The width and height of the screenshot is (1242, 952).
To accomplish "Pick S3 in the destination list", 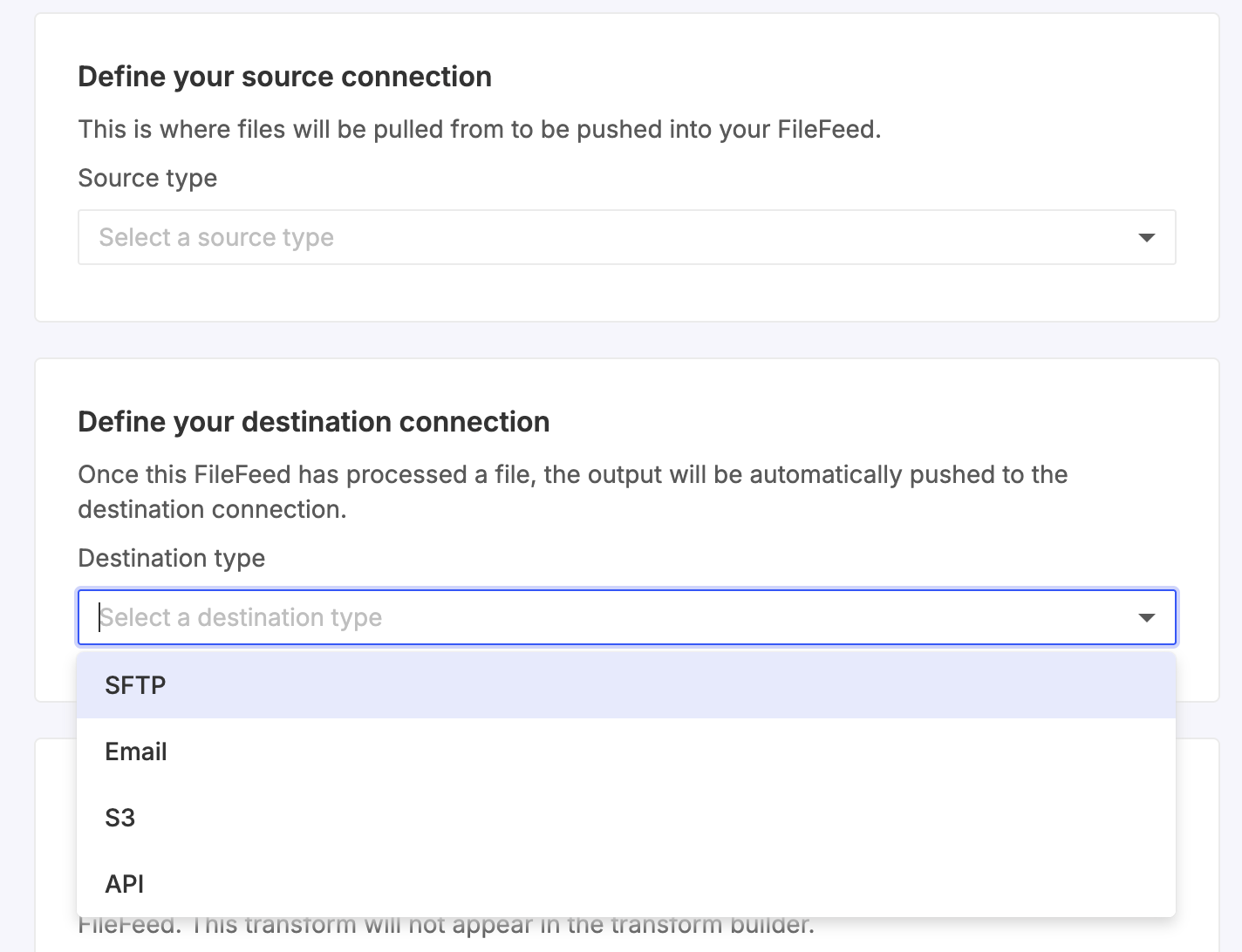I will click(x=120, y=818).
